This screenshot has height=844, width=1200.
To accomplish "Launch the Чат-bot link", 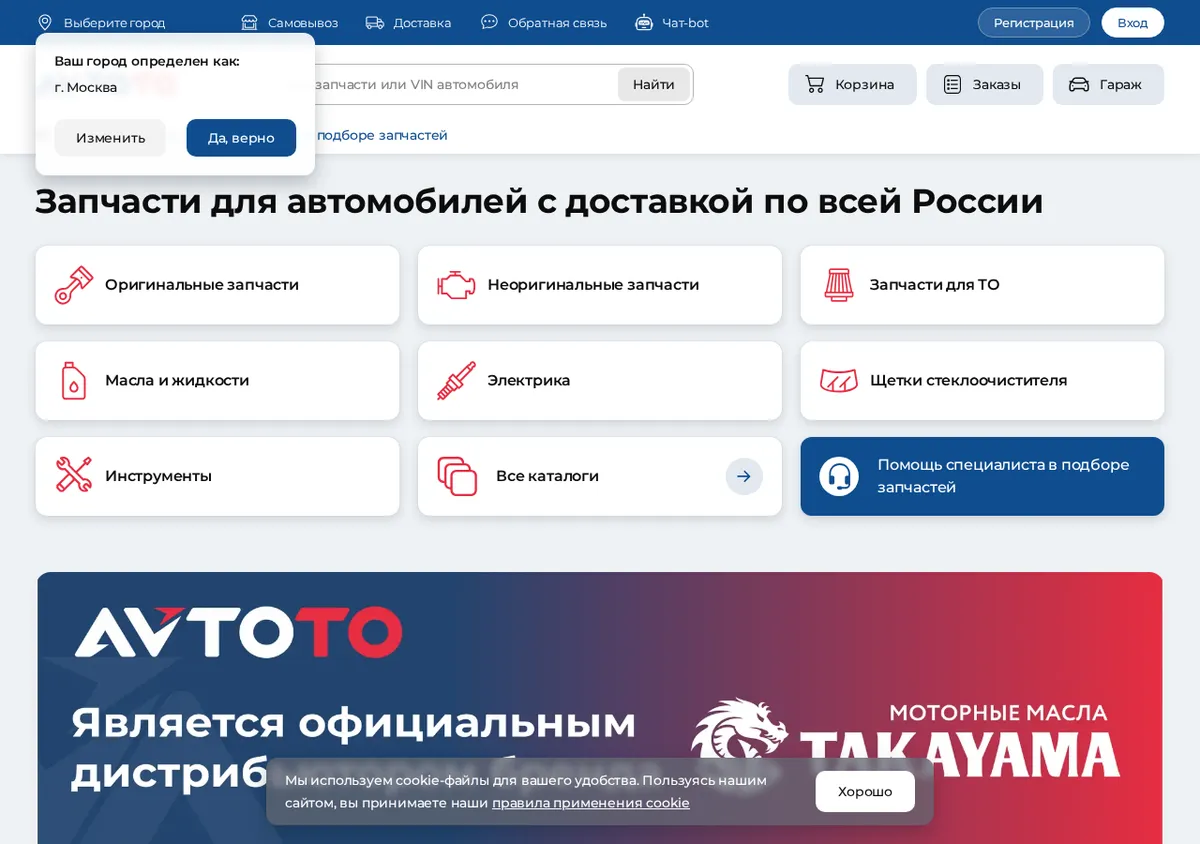I will coord(672,22).
